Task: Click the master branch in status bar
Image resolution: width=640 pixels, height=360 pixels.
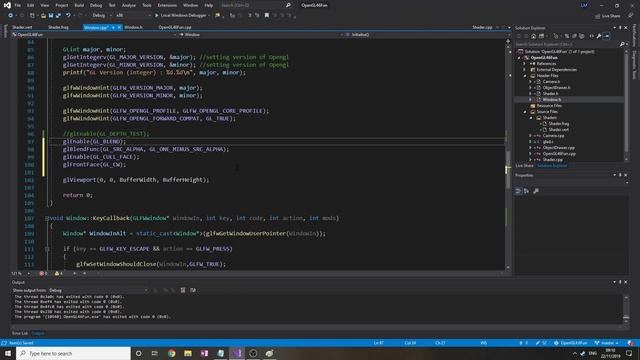Action: coord(607,343)
